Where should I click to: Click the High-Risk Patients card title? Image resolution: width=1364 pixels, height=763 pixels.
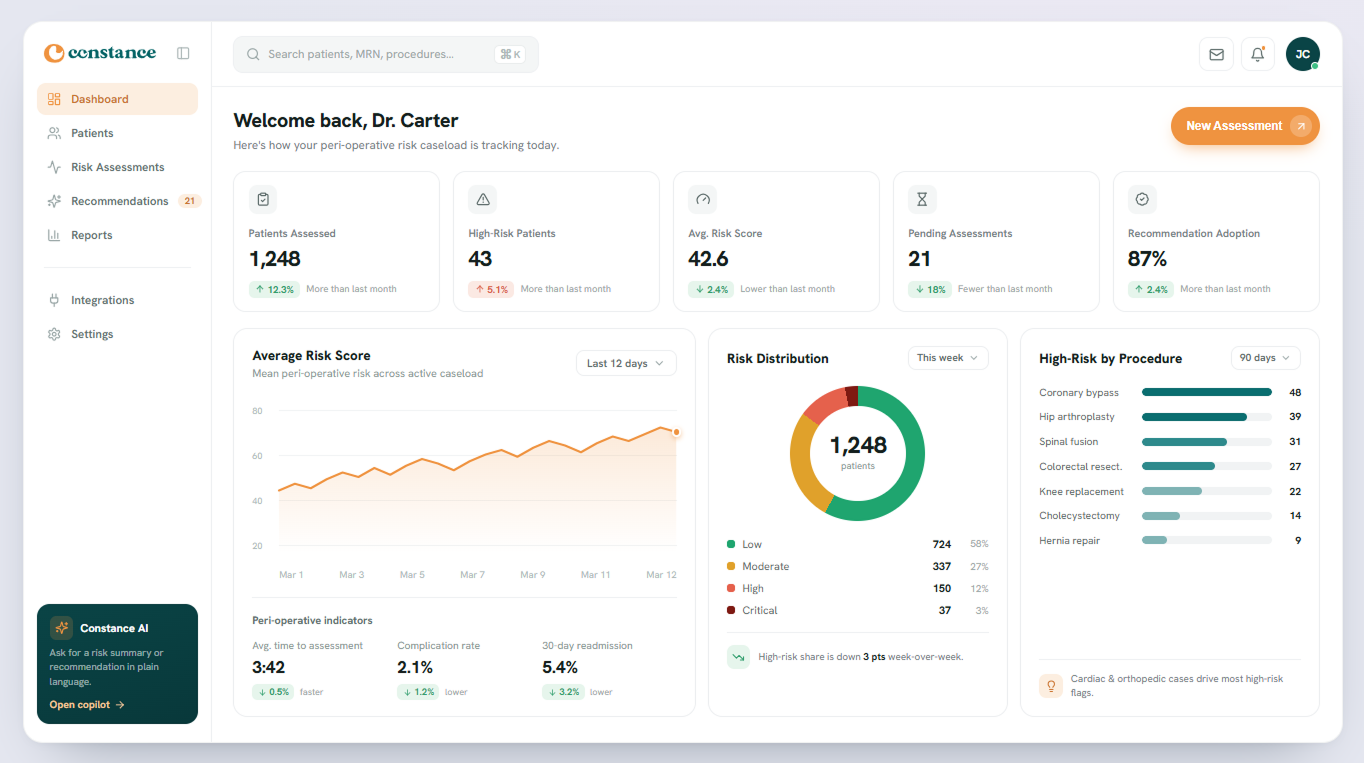click(512, 233)
